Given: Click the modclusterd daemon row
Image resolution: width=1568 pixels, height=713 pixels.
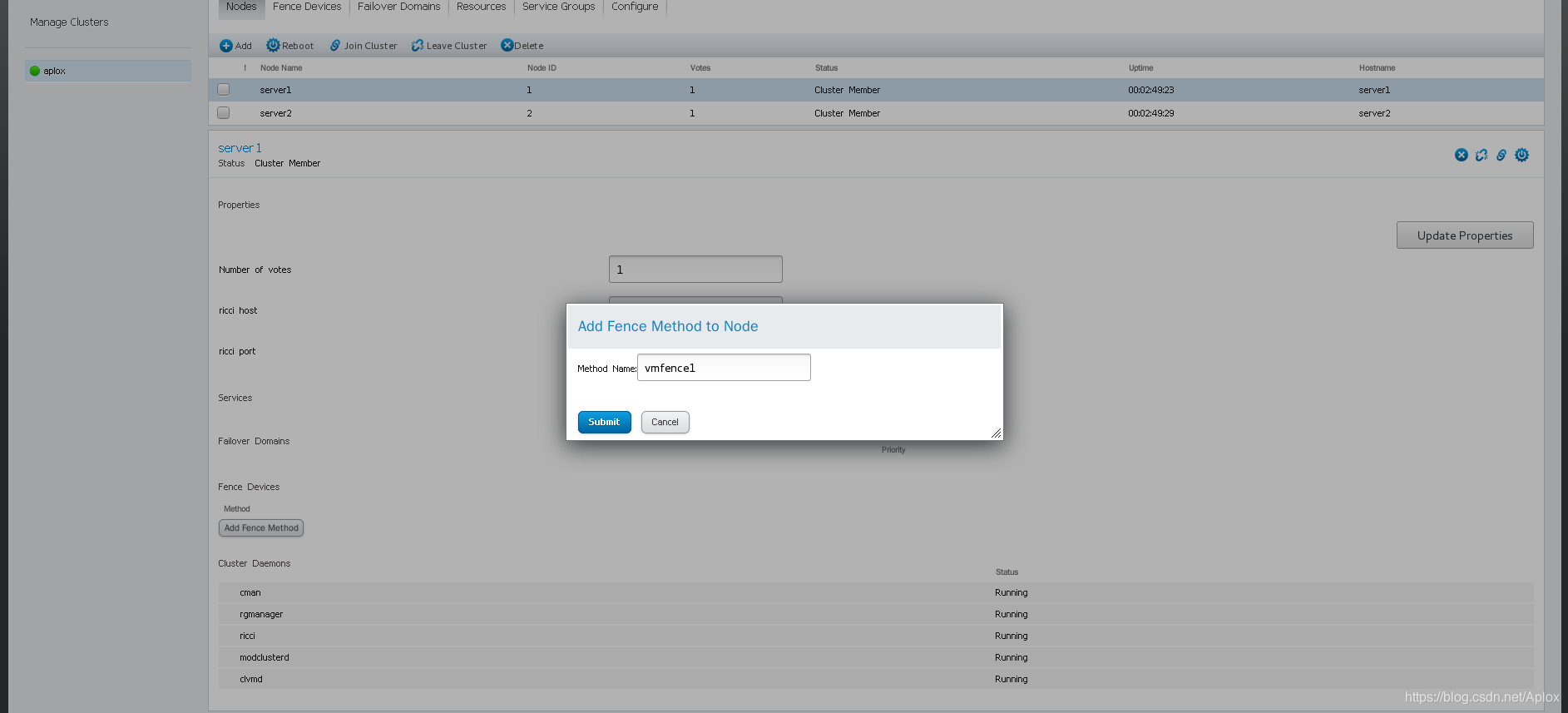Looking at the screenshot, I should (876, 657).
